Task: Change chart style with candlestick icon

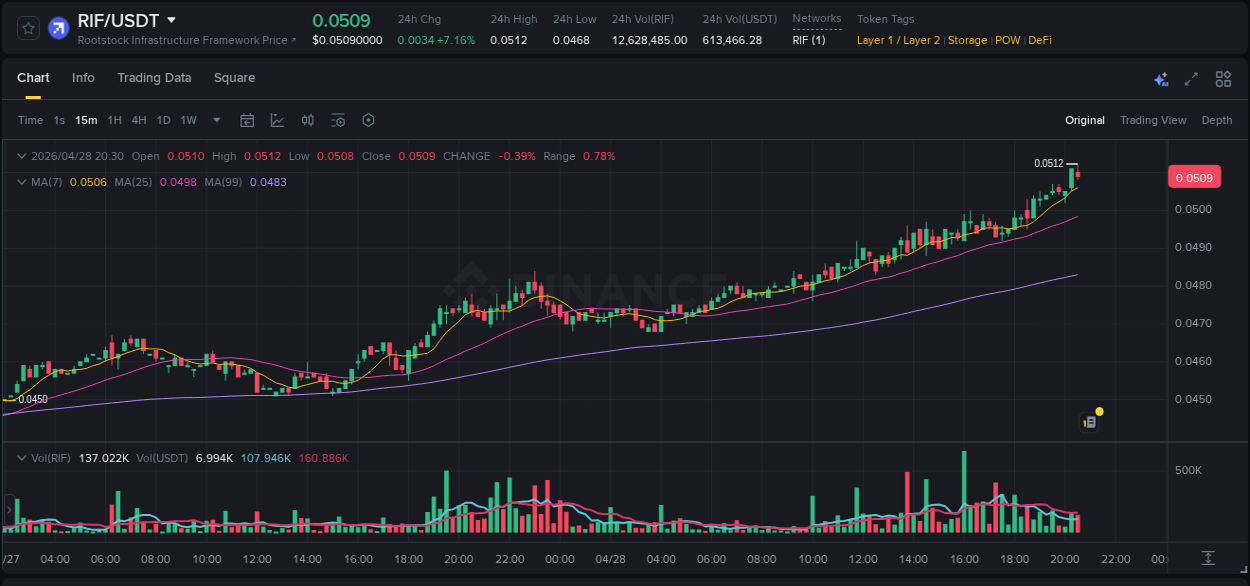Action: tap(308, 120)
